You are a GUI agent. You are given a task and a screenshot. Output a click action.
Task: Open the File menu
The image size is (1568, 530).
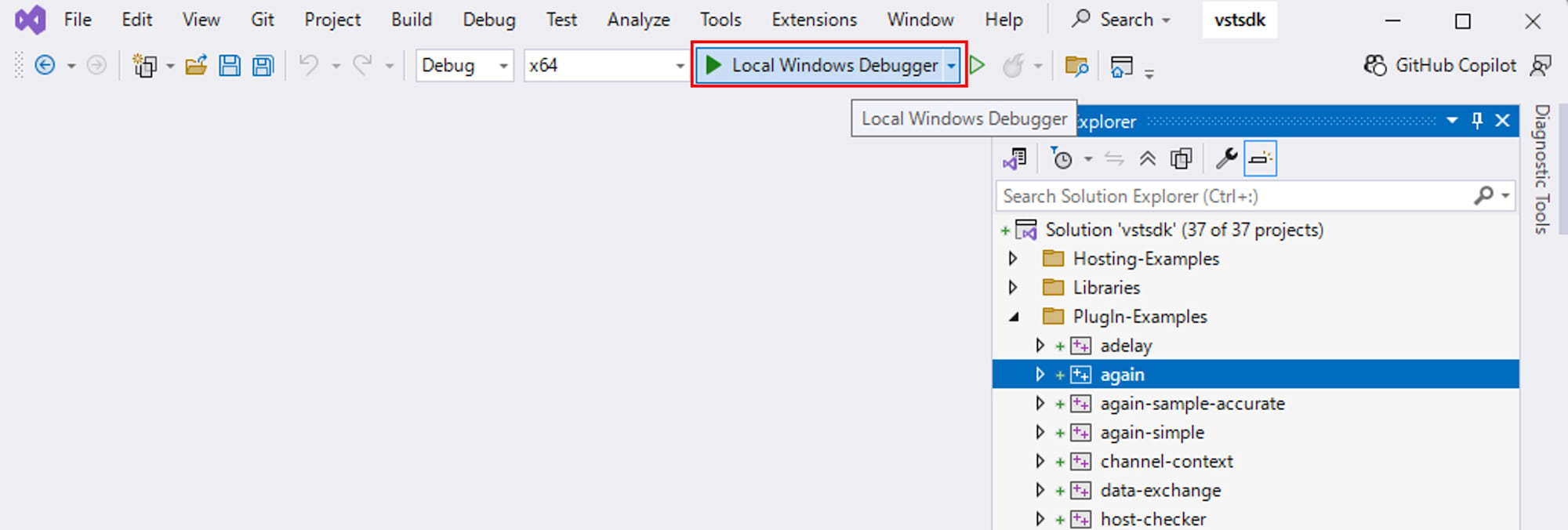[78, 20]
